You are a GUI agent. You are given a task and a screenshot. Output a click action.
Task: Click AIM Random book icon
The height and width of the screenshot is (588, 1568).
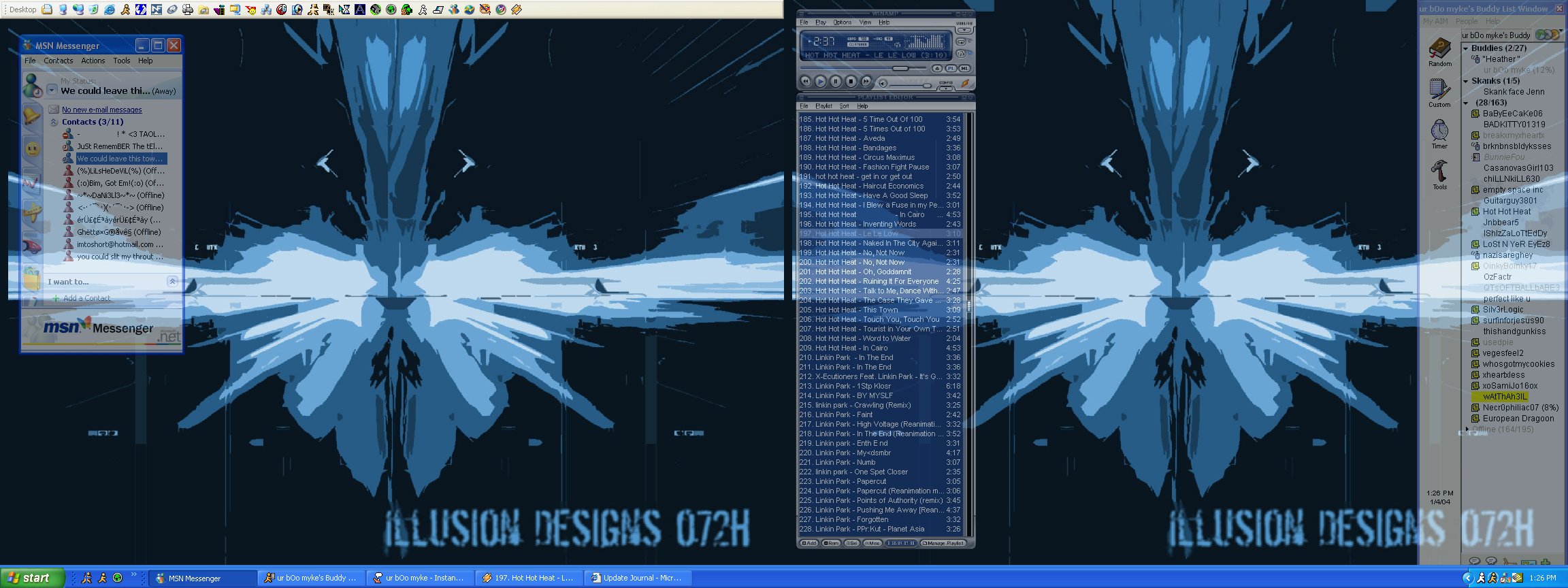coord(1439,48)
